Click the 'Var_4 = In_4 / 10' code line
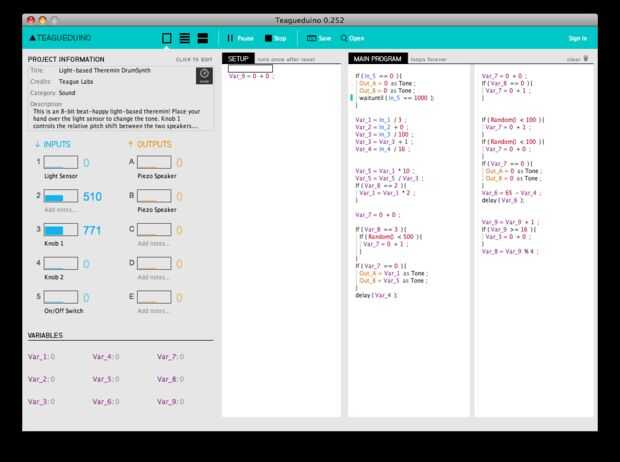This screenshot has width=620, height=462. pos(383,149)
